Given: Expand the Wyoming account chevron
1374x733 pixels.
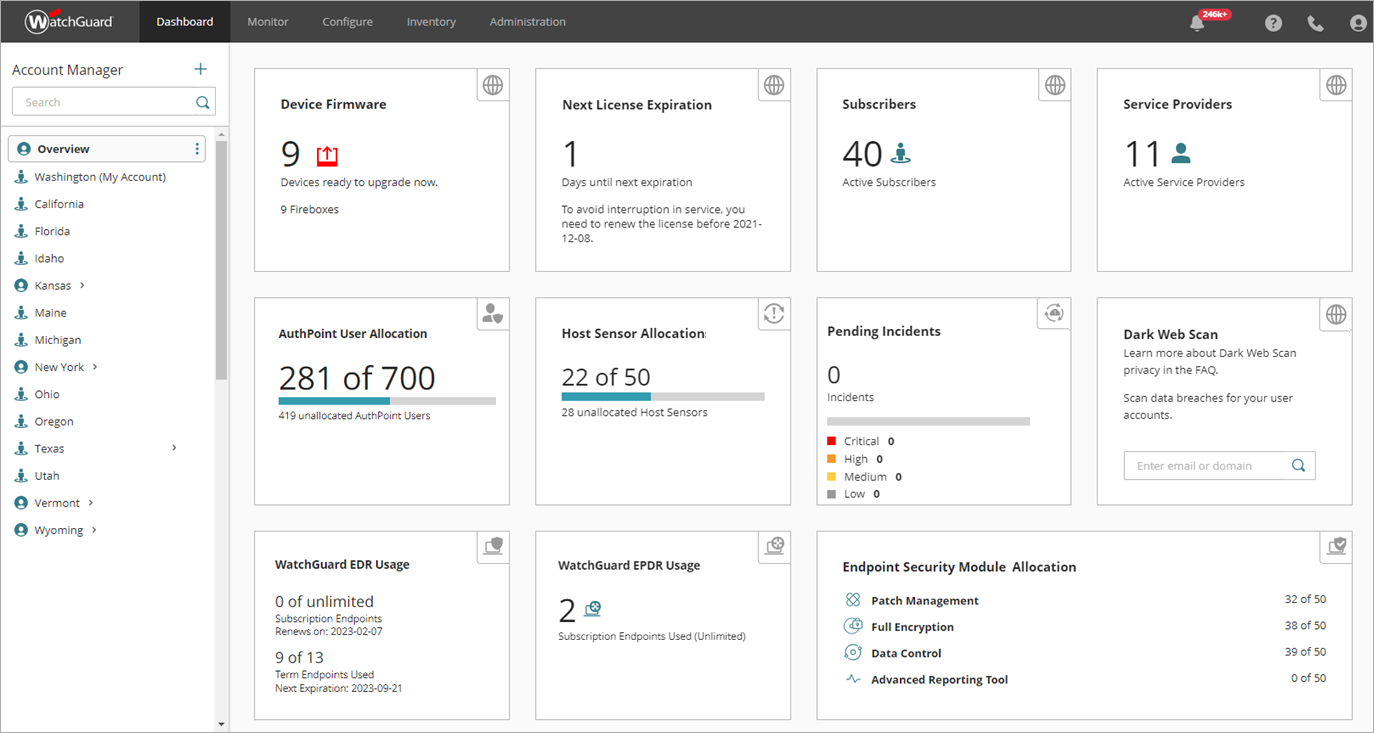Looking at the screenshot, I should click(94, 530).
